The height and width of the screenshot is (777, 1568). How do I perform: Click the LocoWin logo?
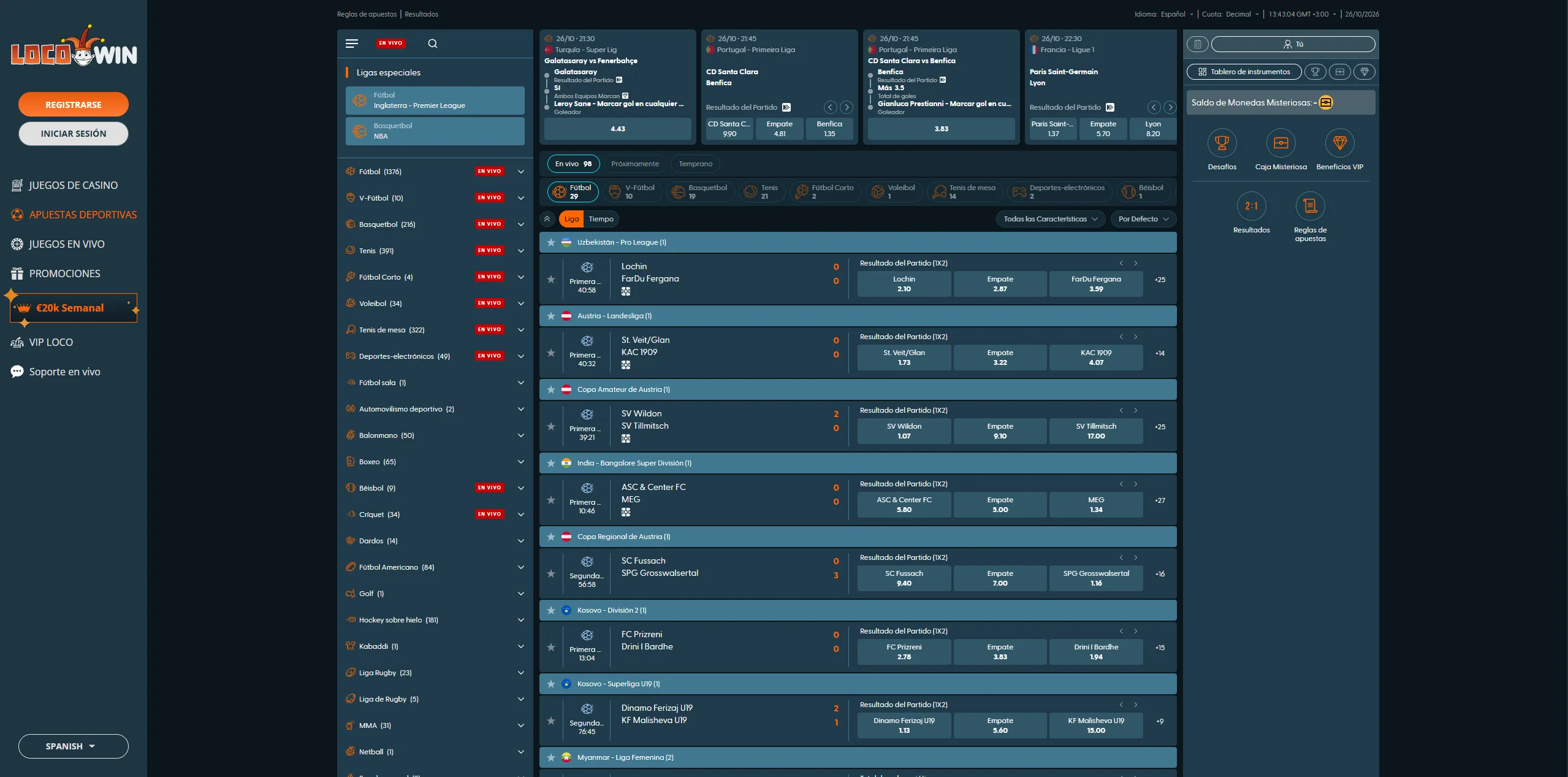coord(74,46)
